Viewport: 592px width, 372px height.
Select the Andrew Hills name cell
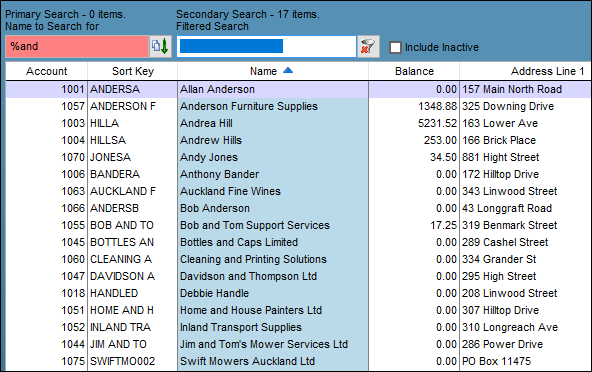[x=211, y=140]
